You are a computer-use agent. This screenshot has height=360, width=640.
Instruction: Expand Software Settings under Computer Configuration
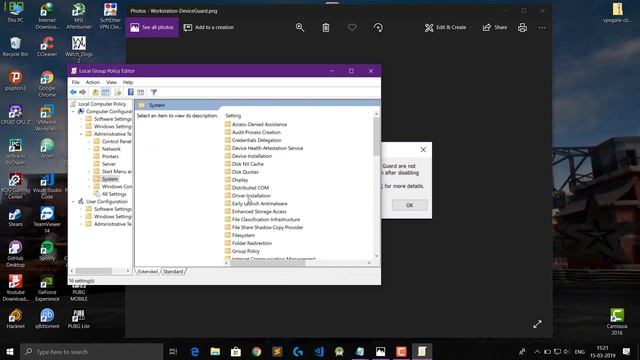(x=81, y=119)
